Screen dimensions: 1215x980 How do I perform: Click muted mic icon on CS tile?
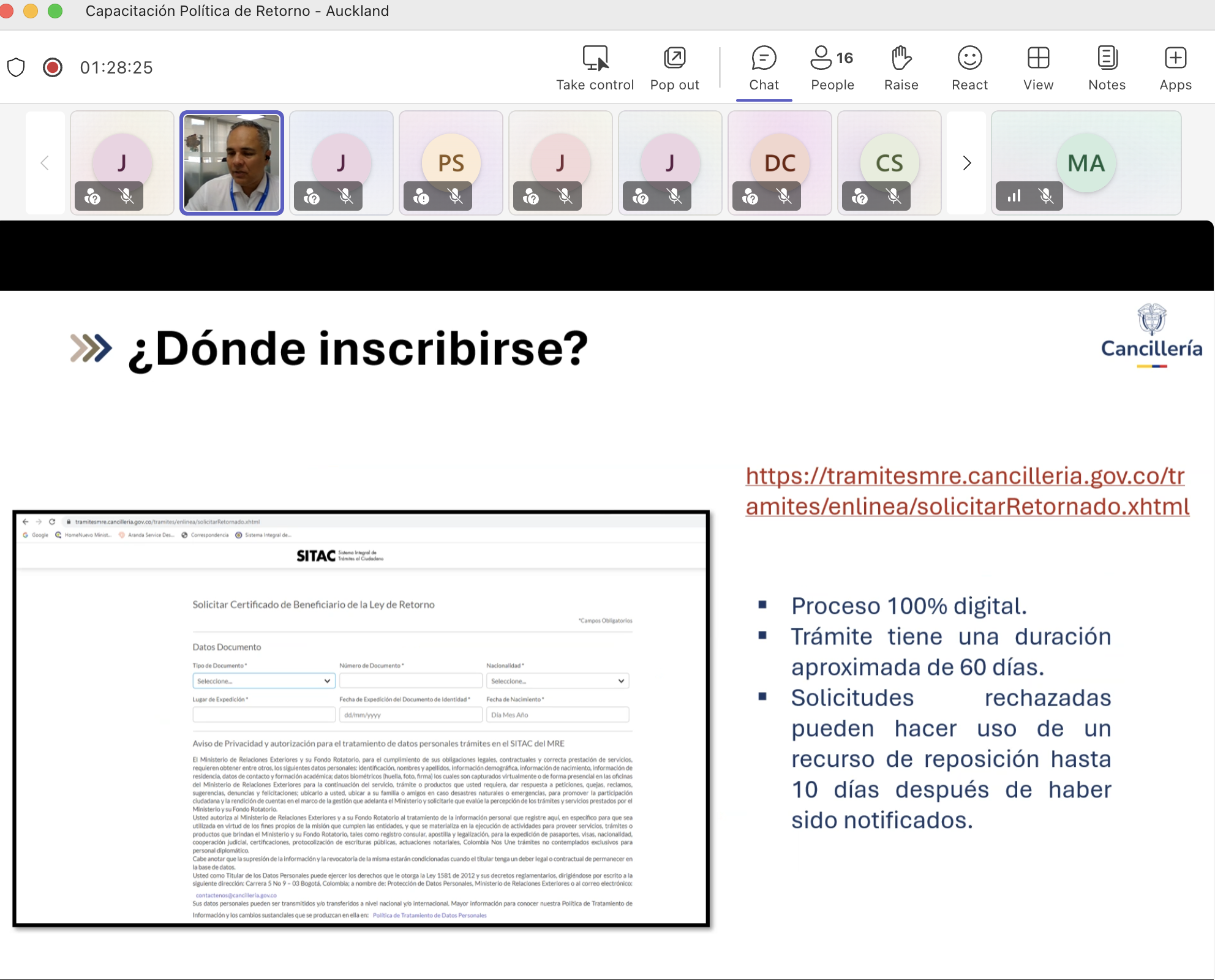893,197
